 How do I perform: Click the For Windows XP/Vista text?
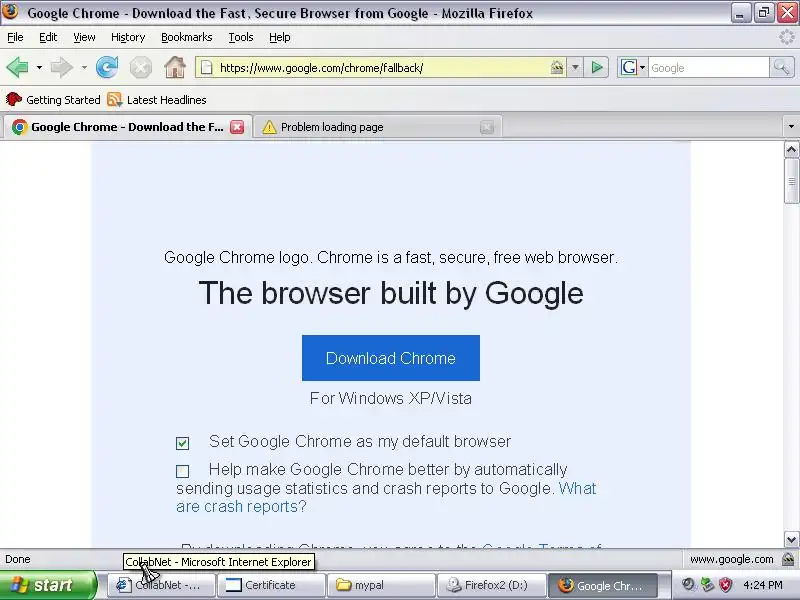[391, 398]
